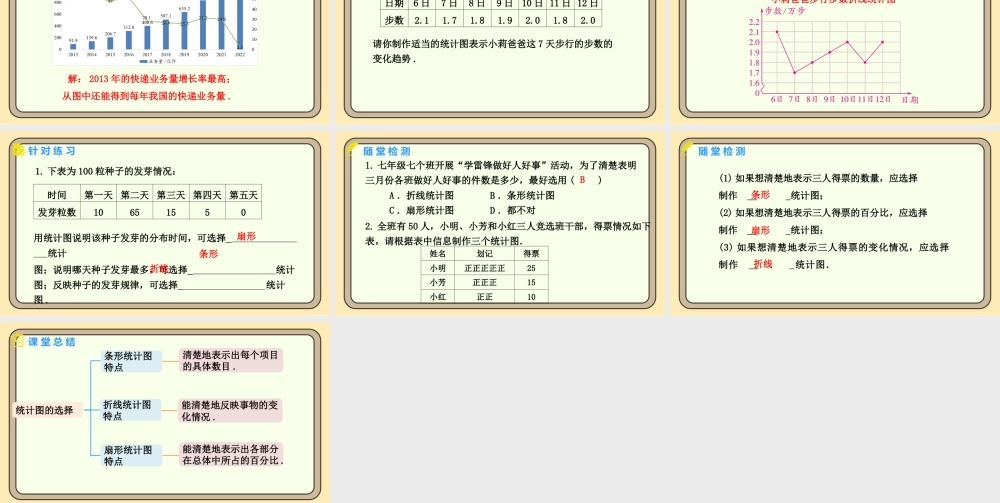Click the 小红 name cell
Viewport: 1000px width, 503px height.
coord(438,296)
